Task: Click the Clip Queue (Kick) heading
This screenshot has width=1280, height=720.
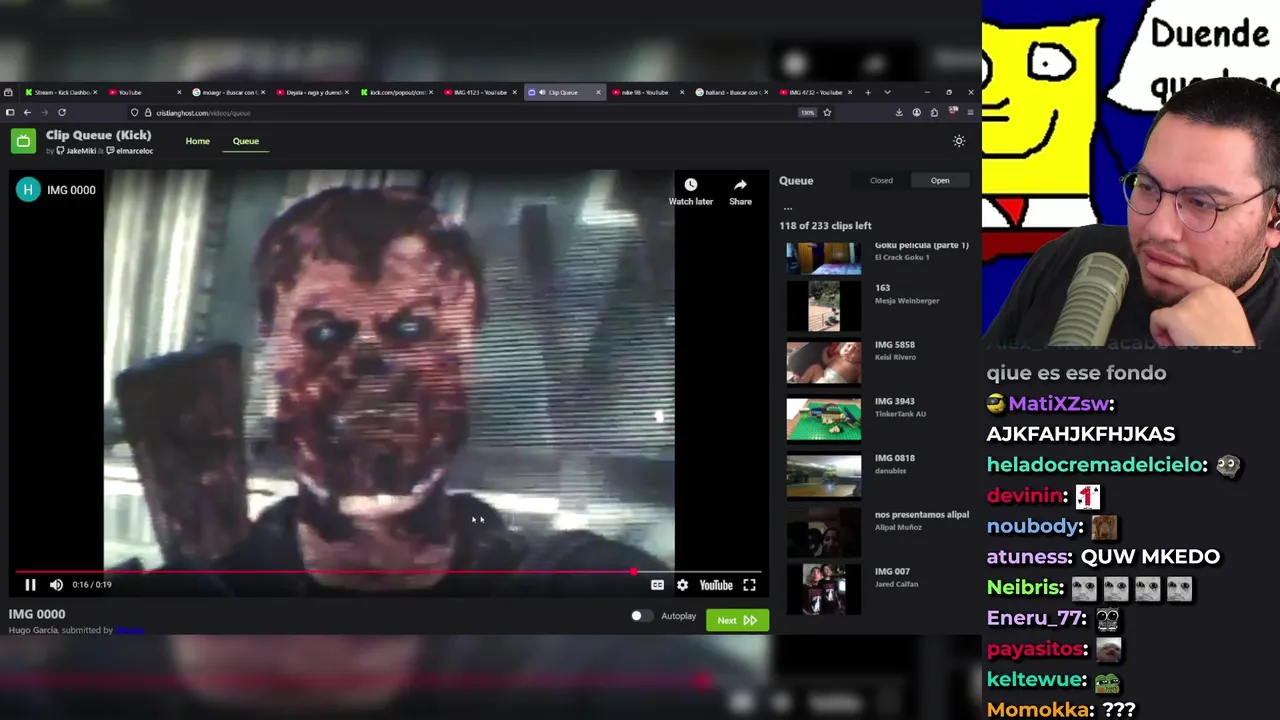Action: pyautogui.click(x=99, y=135)
